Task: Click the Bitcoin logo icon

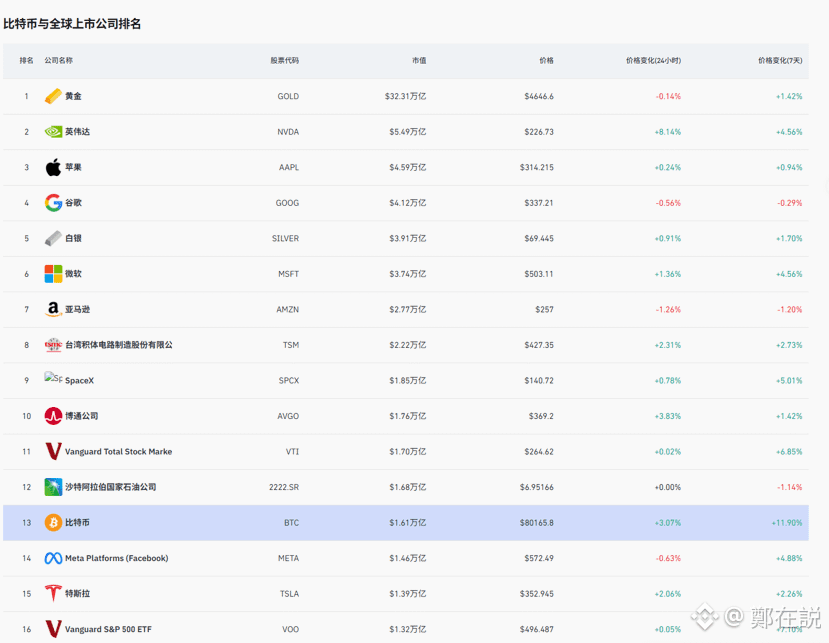Action: click(x=53, y=522)
